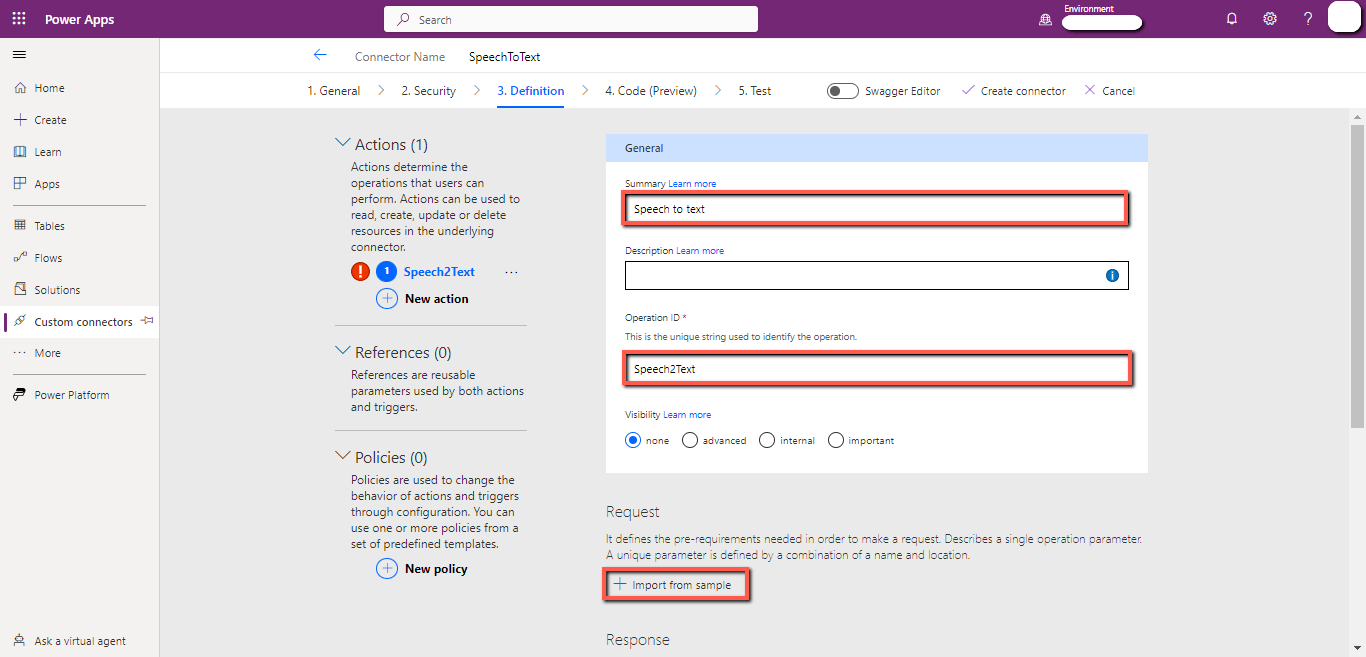Click the plus circle for New action
The image size is (1366, 657).
(387, 299)
